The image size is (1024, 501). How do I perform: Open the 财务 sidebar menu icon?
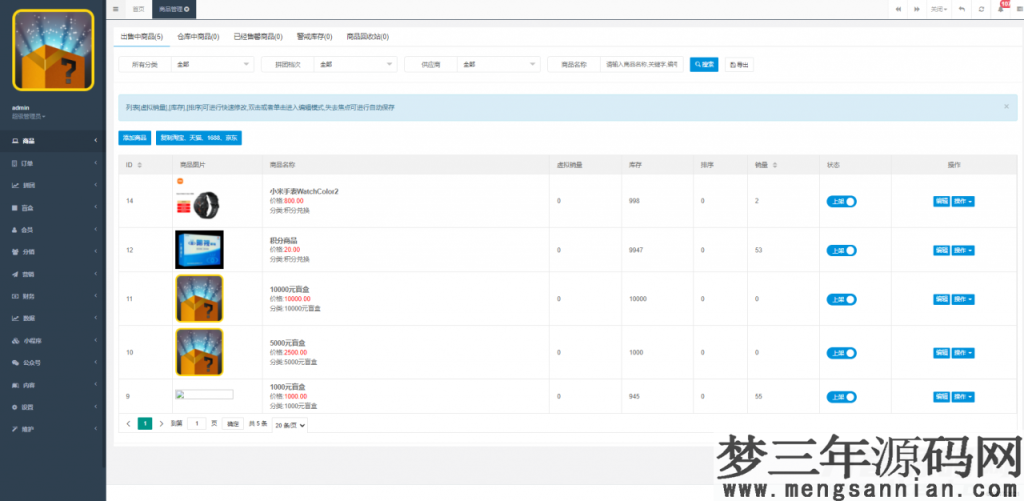pos(15,296)
